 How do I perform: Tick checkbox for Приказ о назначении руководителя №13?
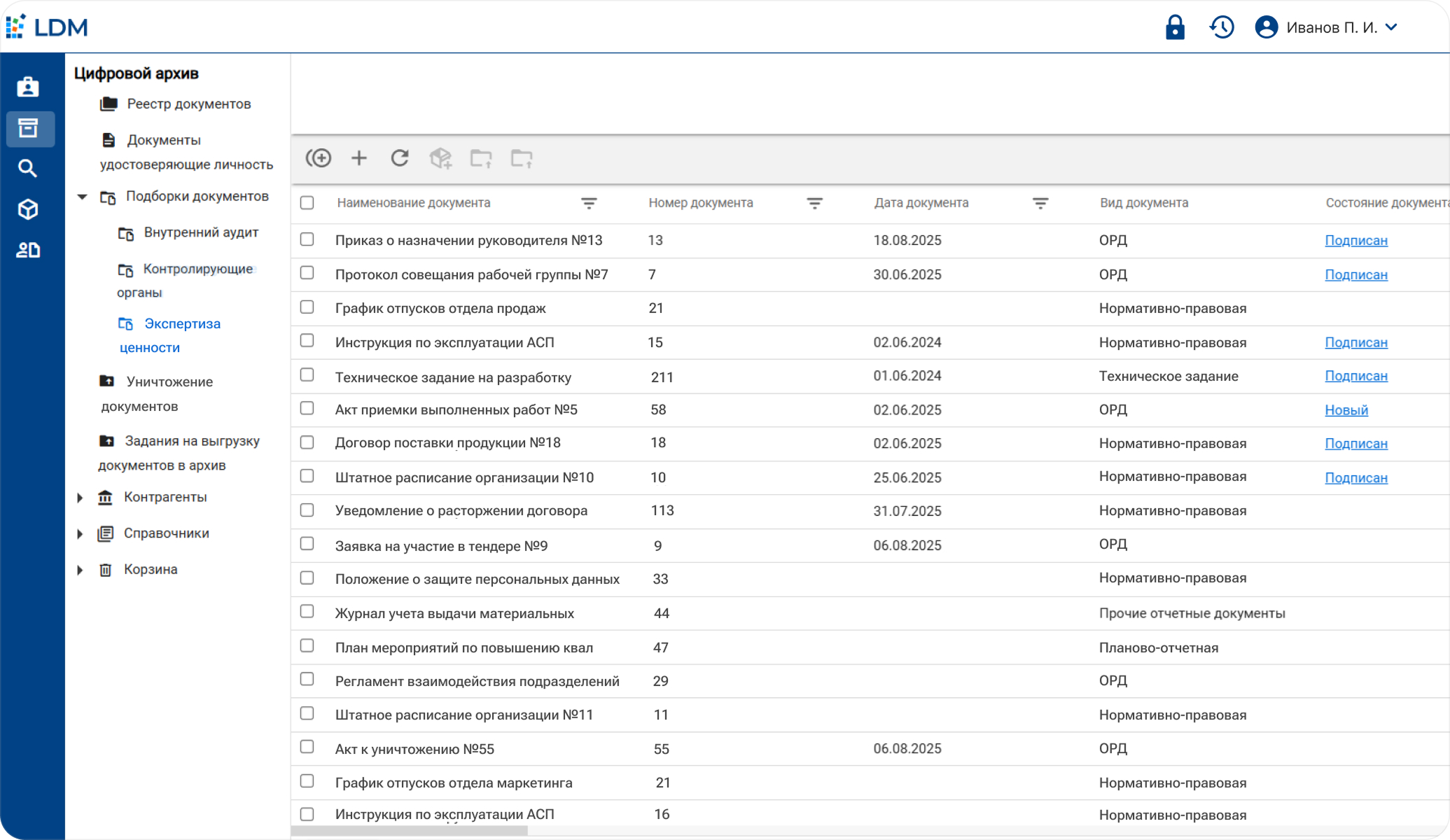pos(307,239)
